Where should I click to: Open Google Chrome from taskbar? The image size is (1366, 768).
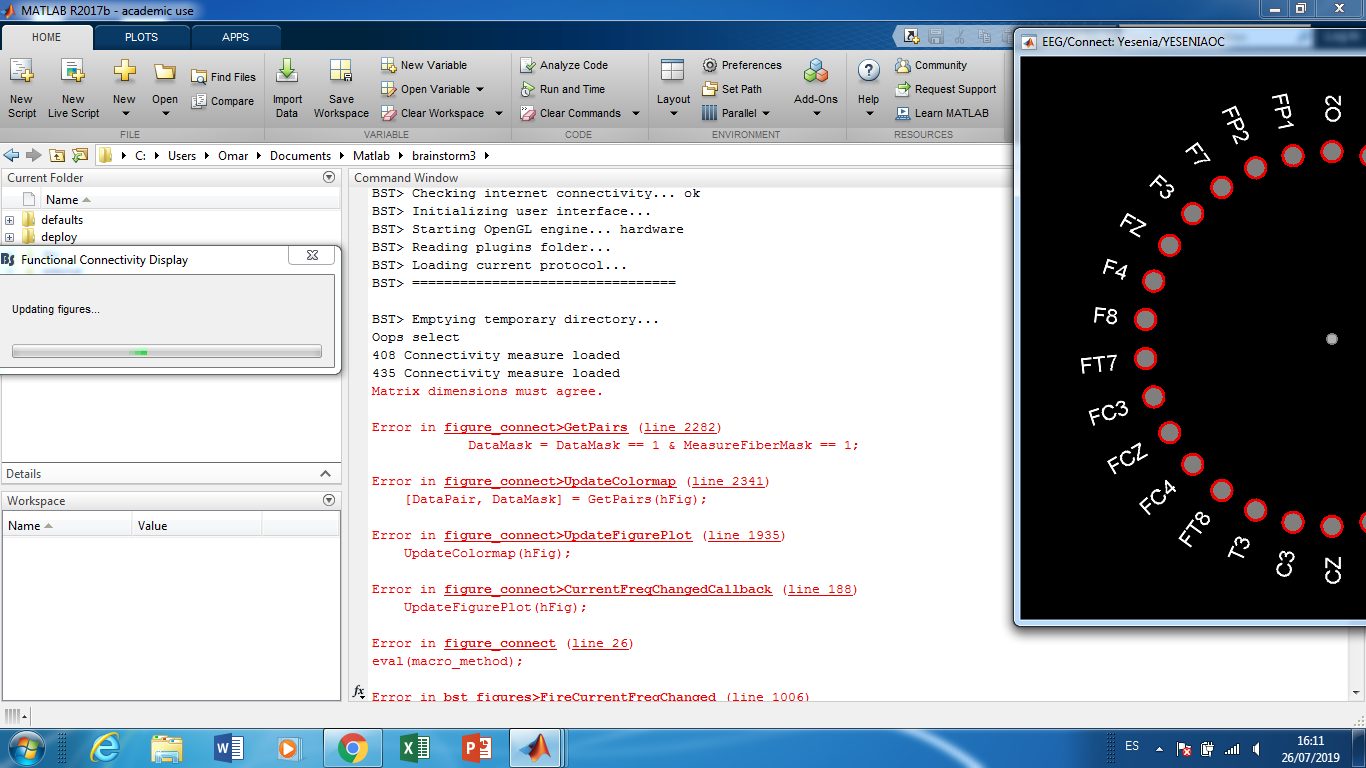351,747
